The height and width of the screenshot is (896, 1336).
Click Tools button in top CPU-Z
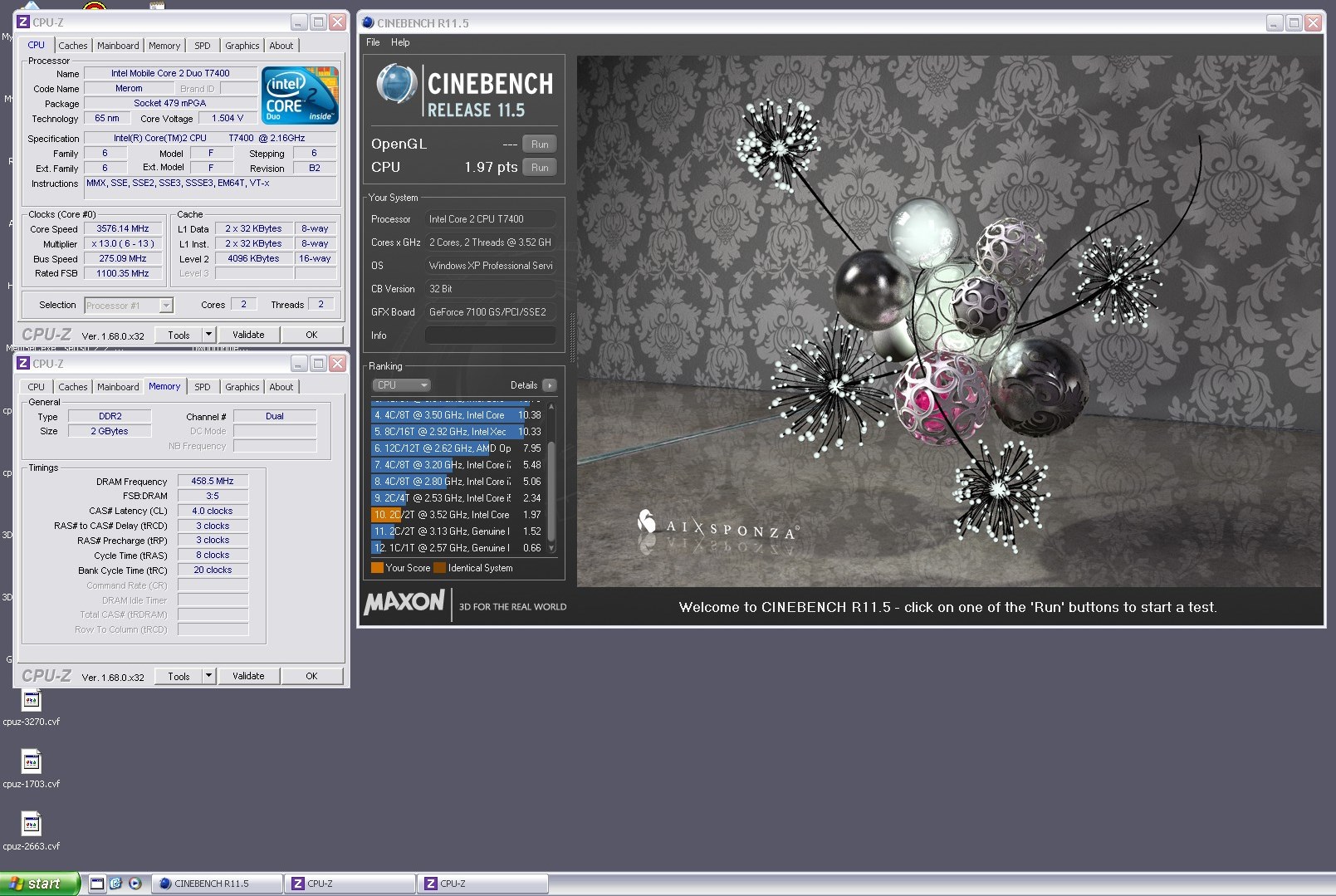(179, 335)
